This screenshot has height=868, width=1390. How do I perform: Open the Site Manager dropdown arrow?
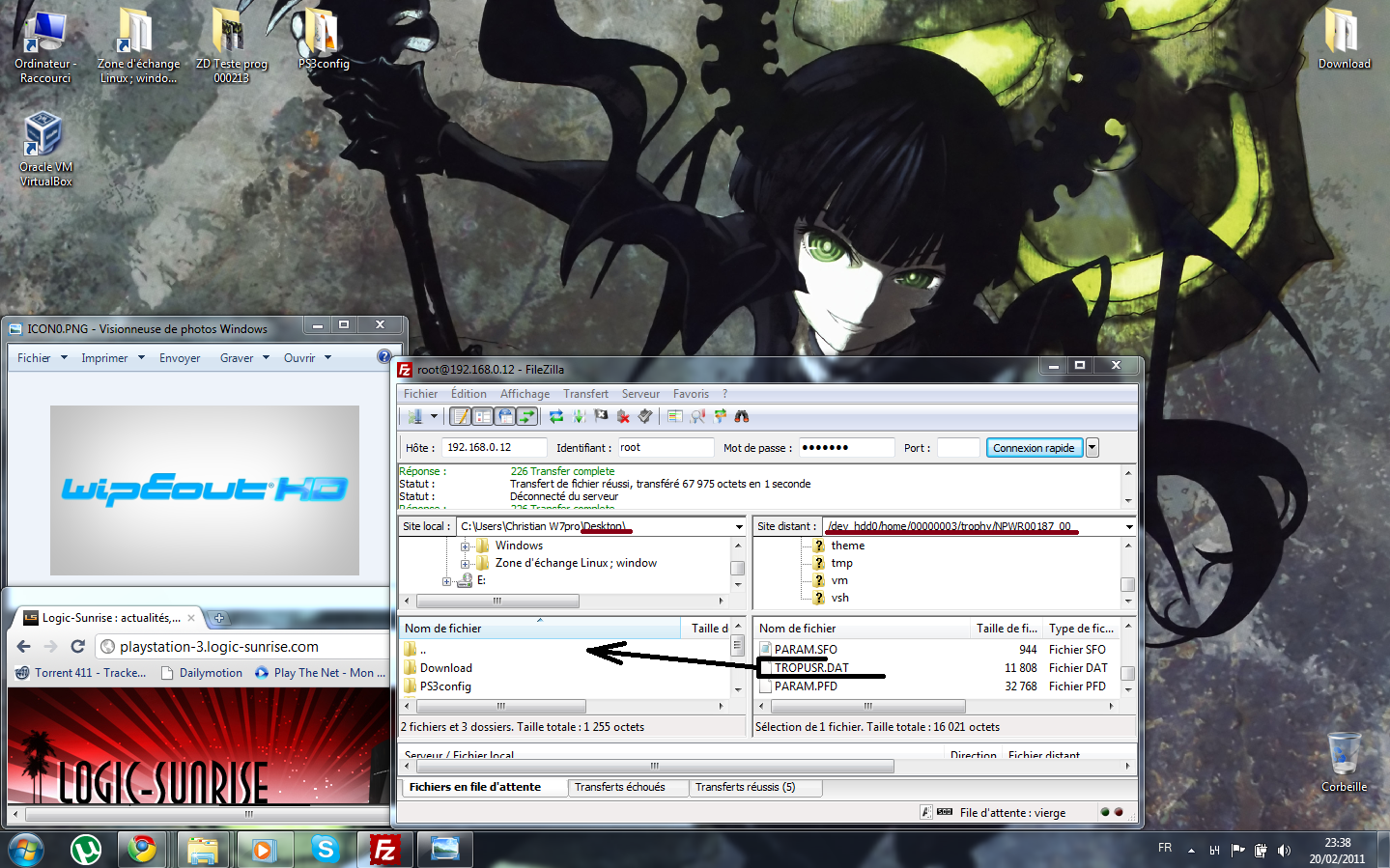coord(434,416)
